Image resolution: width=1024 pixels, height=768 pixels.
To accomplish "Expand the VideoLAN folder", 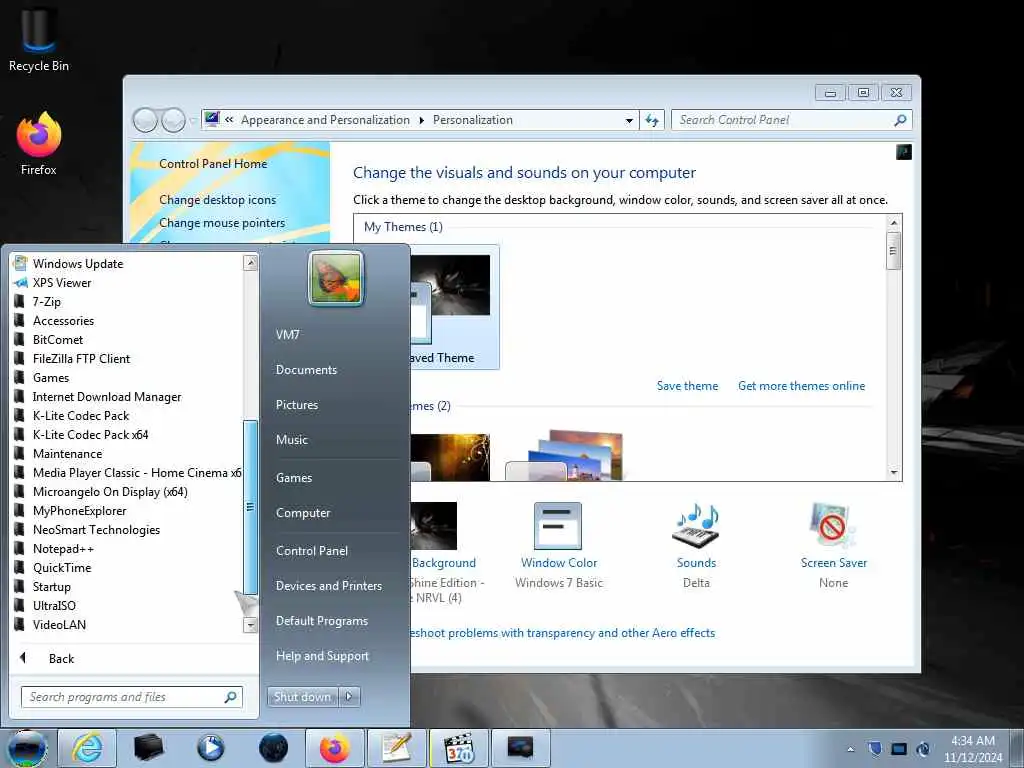I will pyautogui.click(x=59, y=624).
